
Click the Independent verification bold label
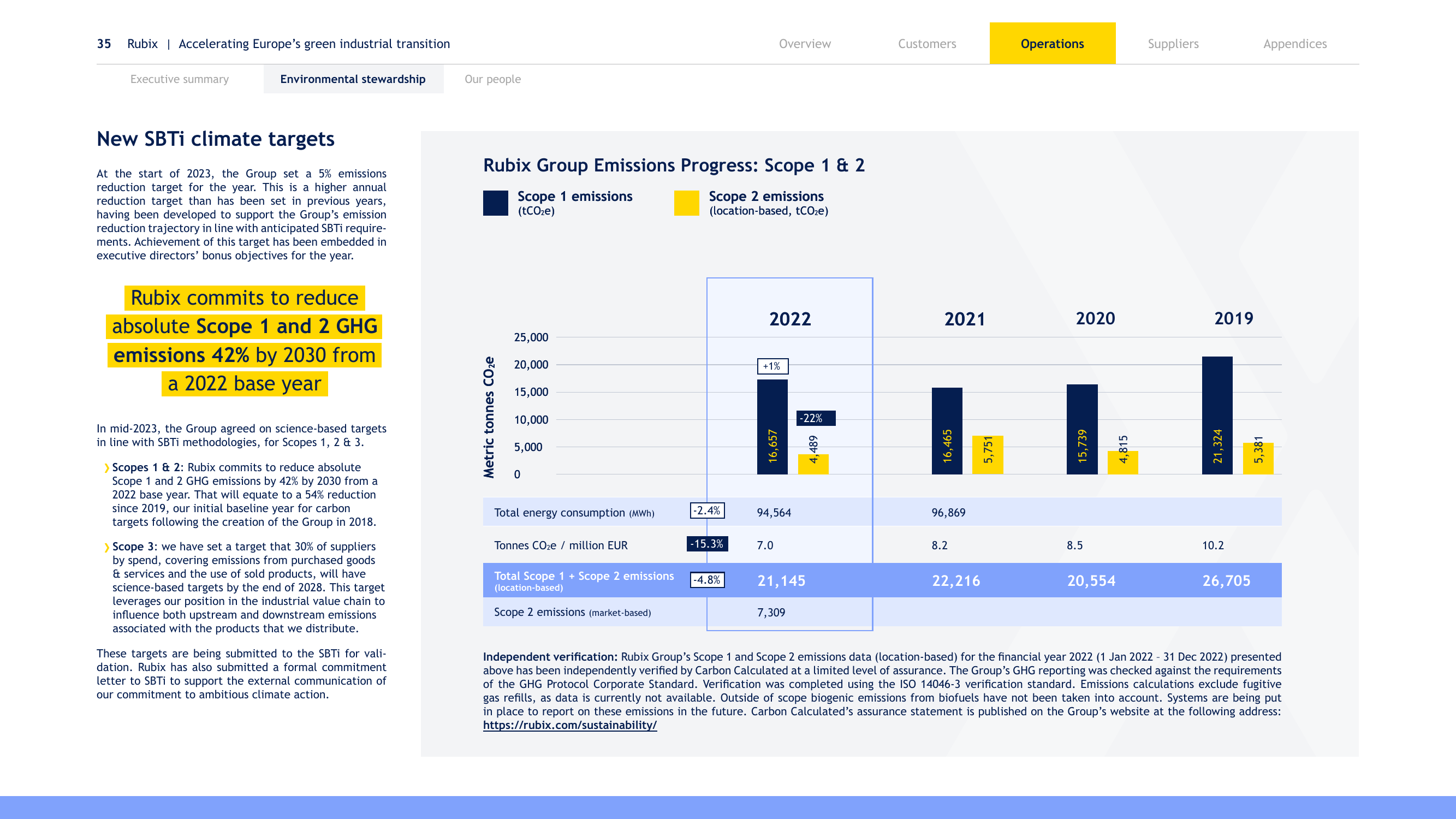tap(550, 657)
